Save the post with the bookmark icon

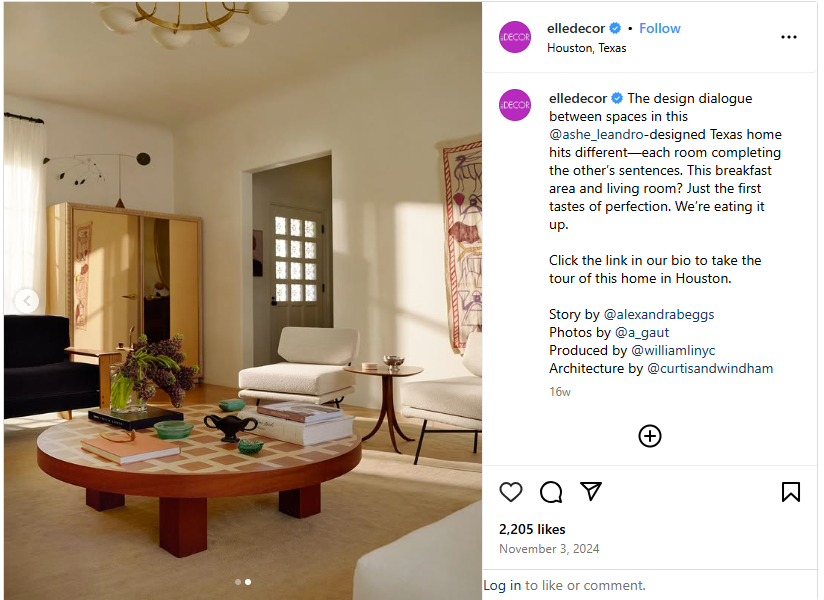click(x=790, y=492)
